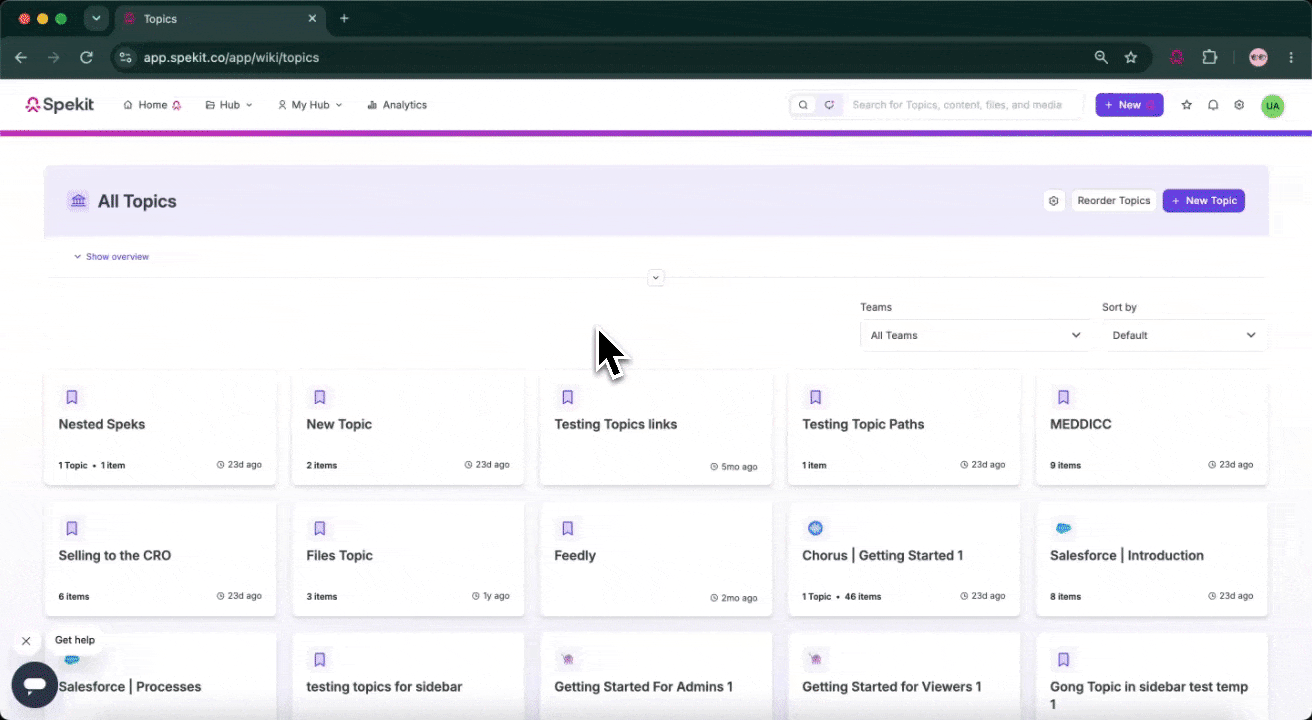
Task: Click the address bar URL
Action: pyautogui.click(x=231, y=57)
